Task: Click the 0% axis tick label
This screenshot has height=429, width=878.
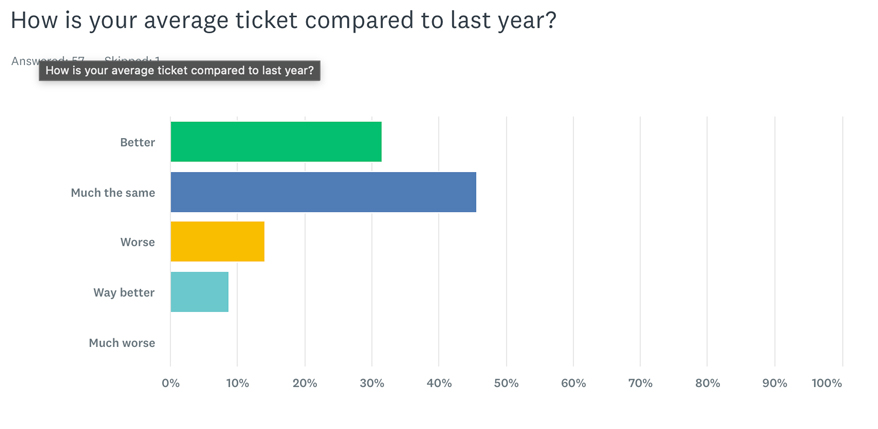Action: (171, 383)
